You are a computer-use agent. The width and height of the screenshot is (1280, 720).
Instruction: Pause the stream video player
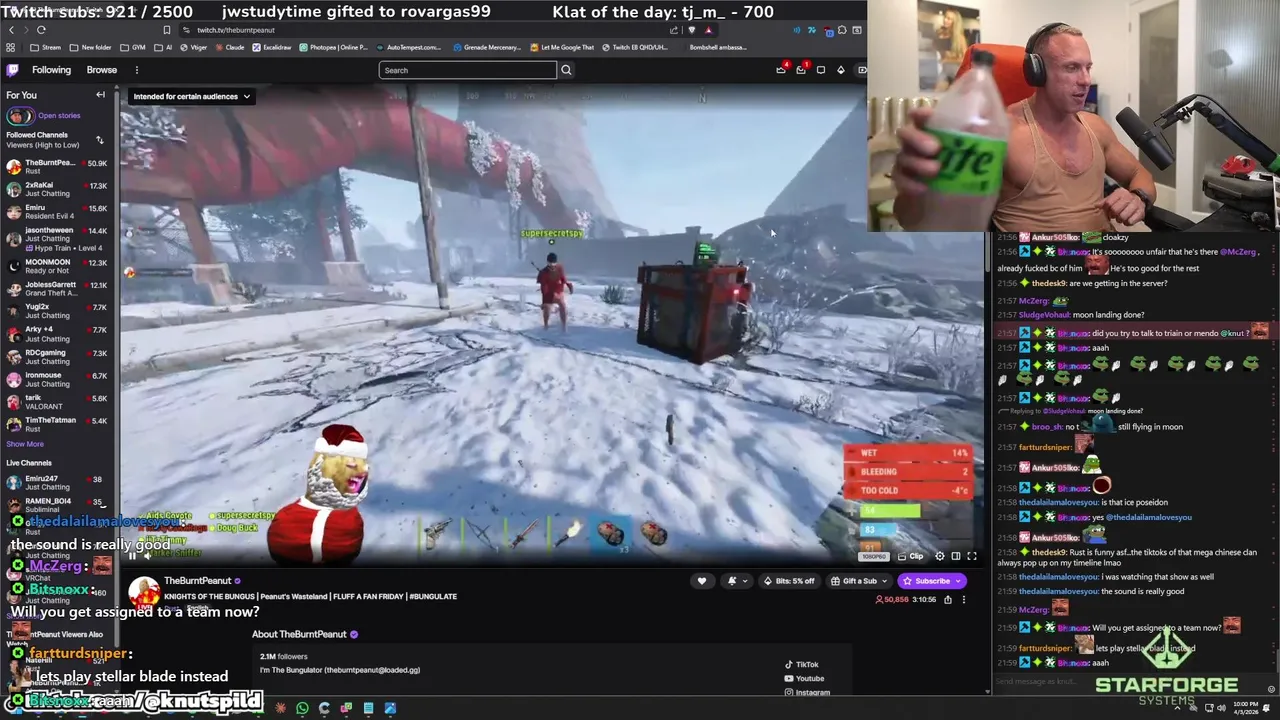pos(132,556)
